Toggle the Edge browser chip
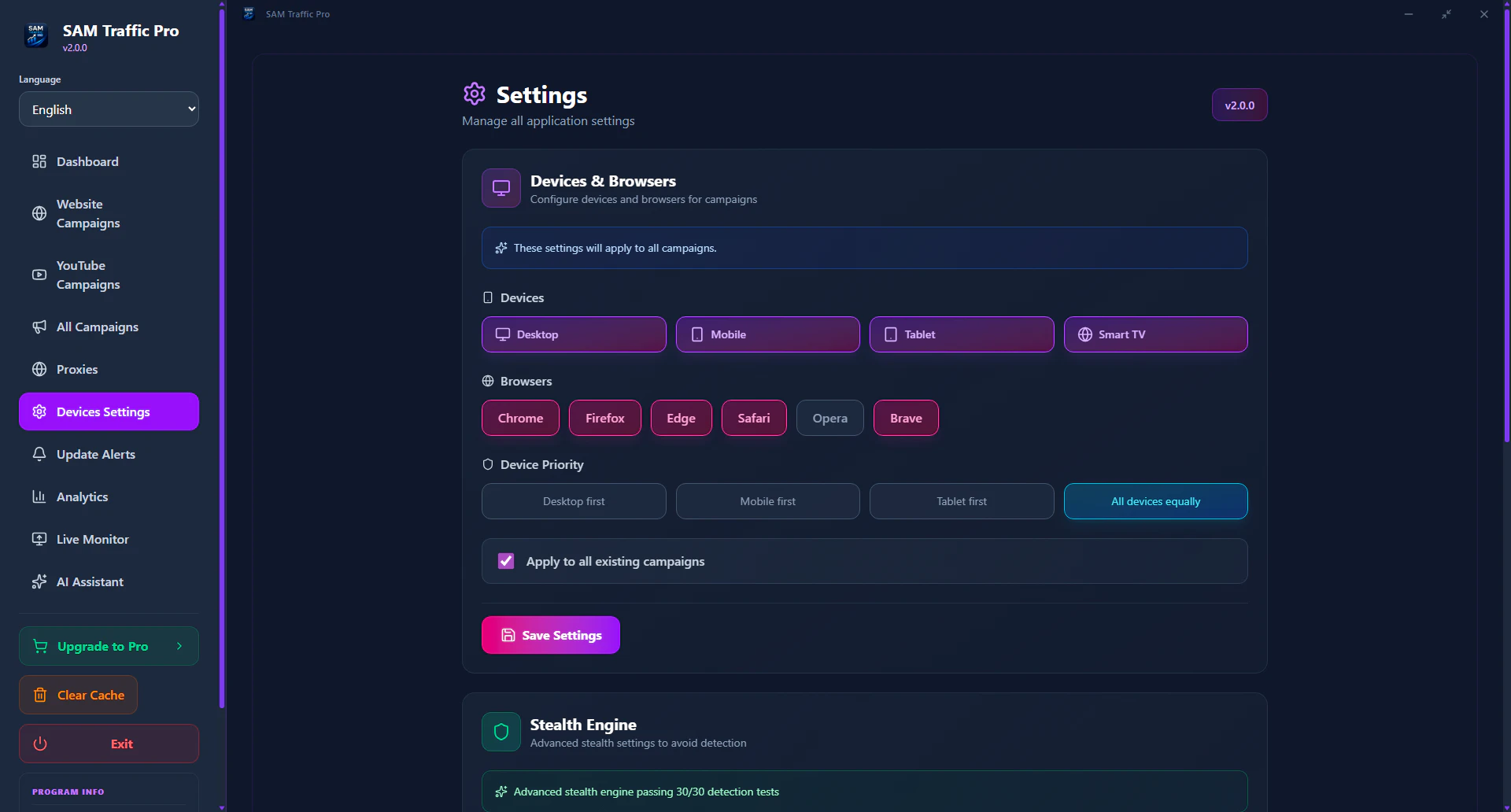Image resolution: width=1511 pixels, height=812 pixels. pos(682,418)
